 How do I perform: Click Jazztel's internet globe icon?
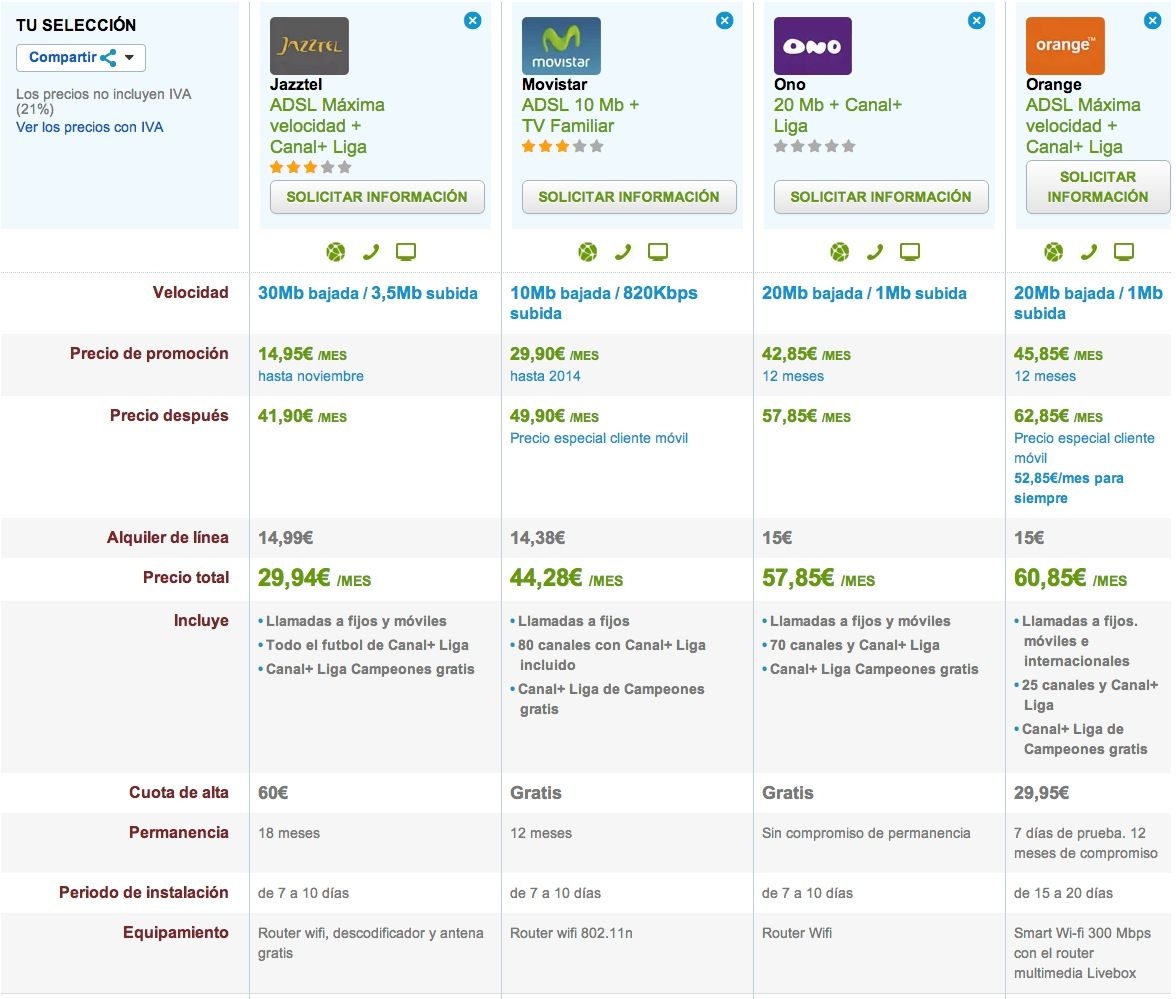point(336,252)
